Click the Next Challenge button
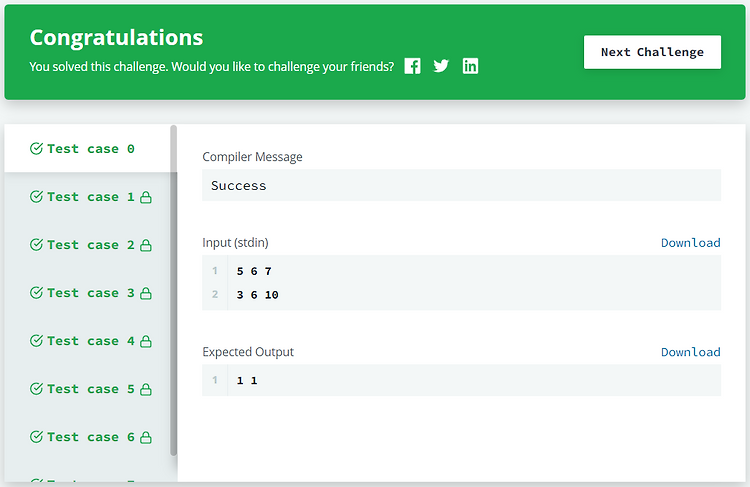This screenshot has height=487, width=750. point(652,52)
